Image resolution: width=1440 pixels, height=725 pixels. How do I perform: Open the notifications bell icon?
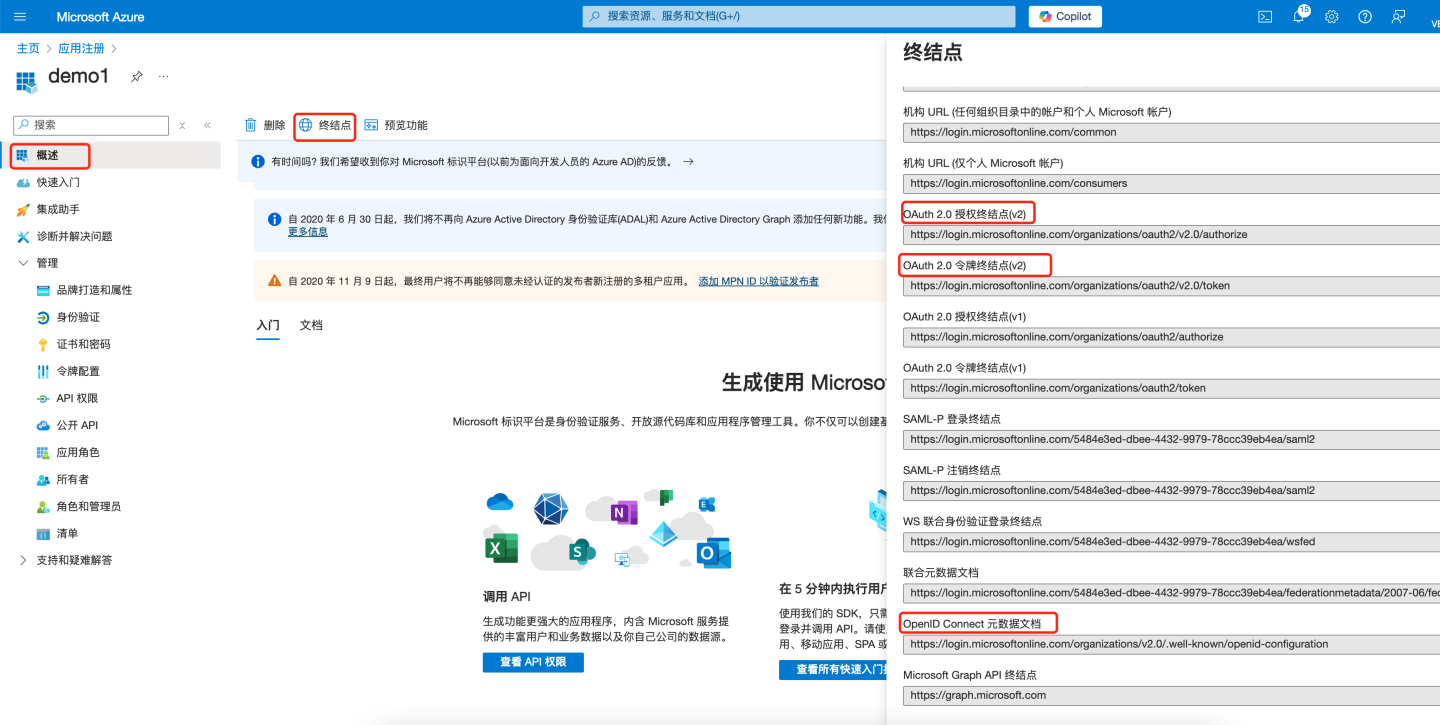pos(1299,17)
